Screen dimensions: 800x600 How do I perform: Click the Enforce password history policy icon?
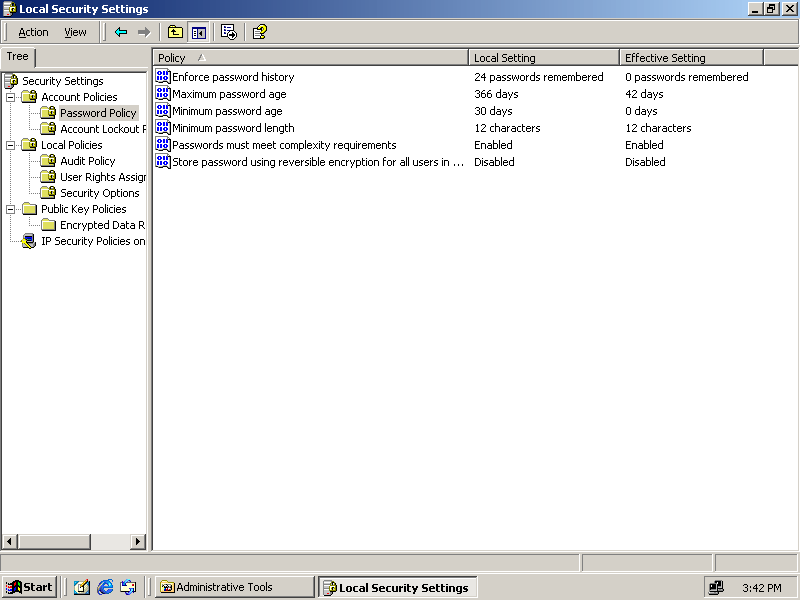coord(163,77)
